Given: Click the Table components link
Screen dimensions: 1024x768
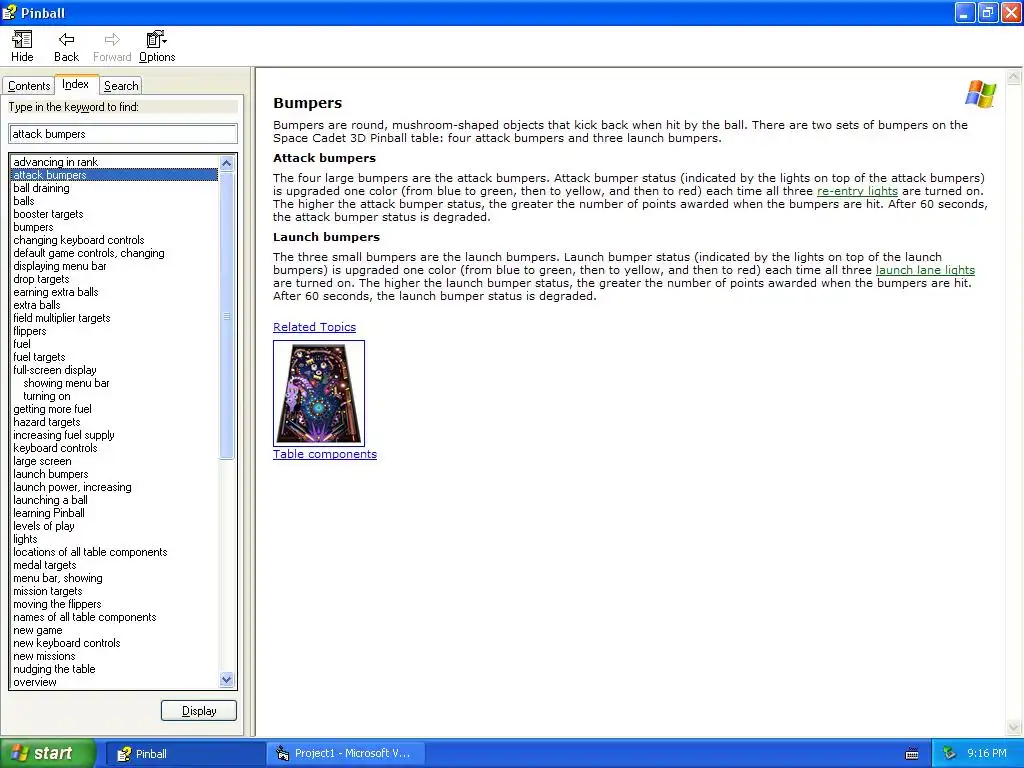Looking at the screenshot, I should tap(325, 454).
